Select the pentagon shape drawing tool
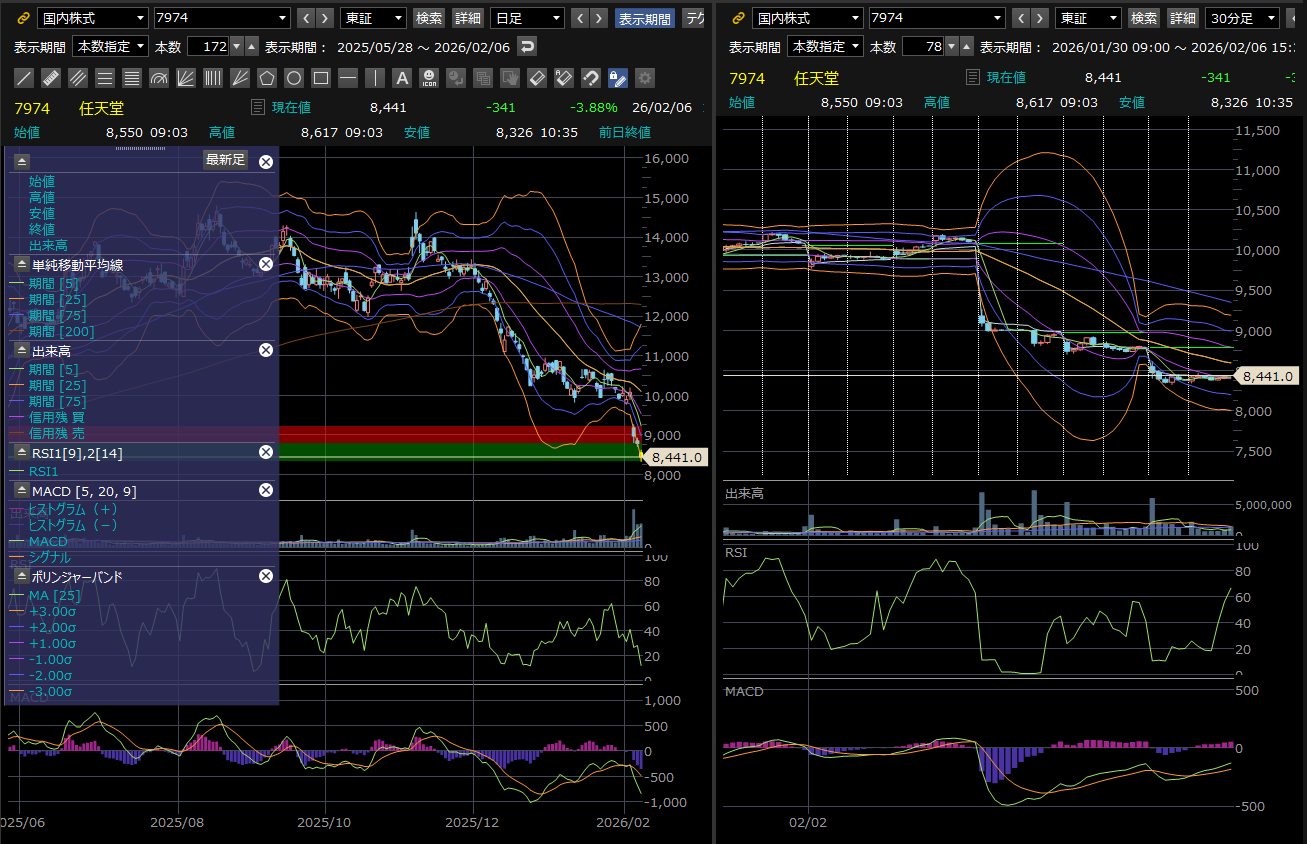 [267, 78]
